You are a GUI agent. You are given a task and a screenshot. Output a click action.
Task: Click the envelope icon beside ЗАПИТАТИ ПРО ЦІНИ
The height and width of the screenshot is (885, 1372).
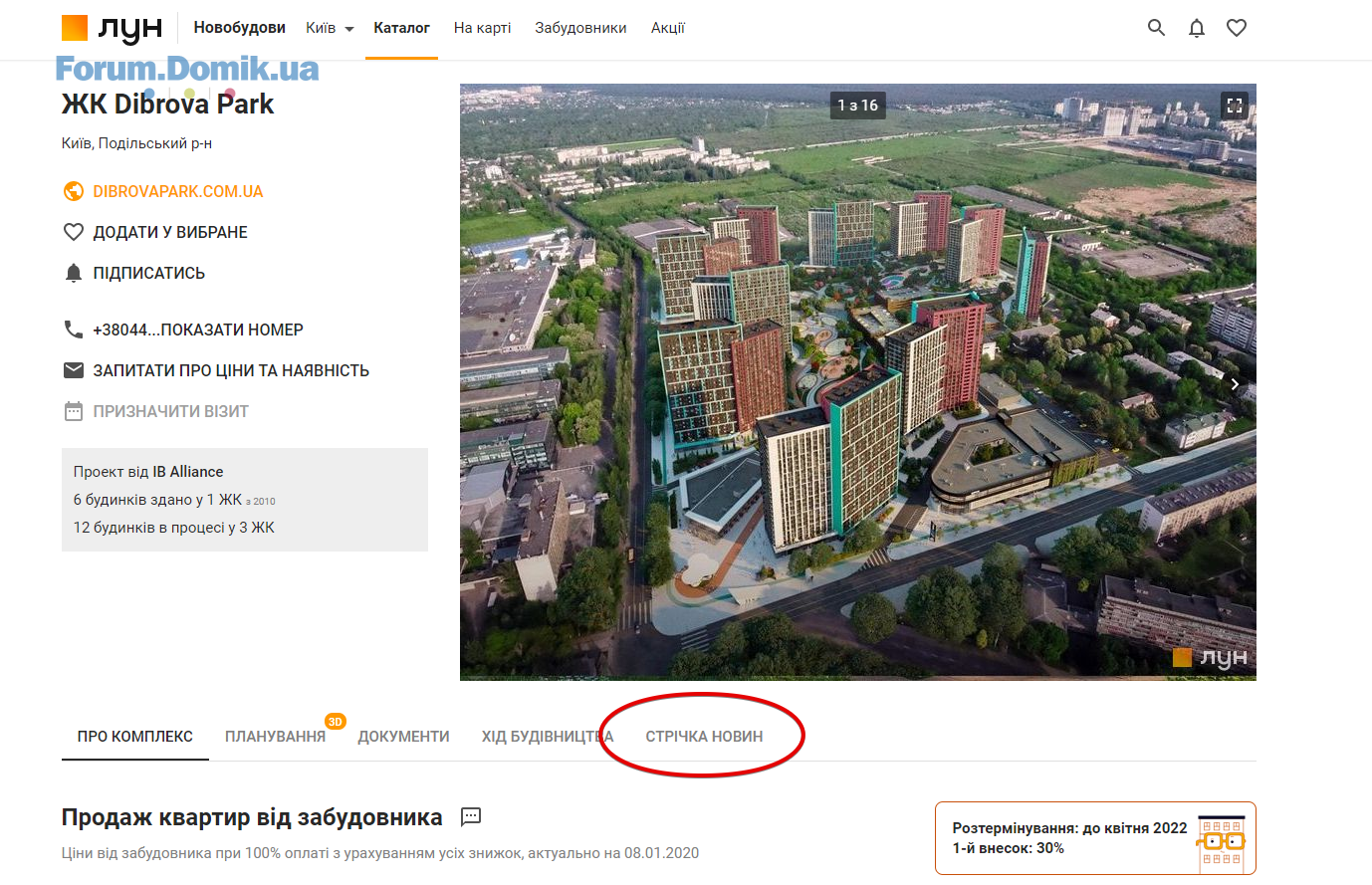(x=74, y=370)
